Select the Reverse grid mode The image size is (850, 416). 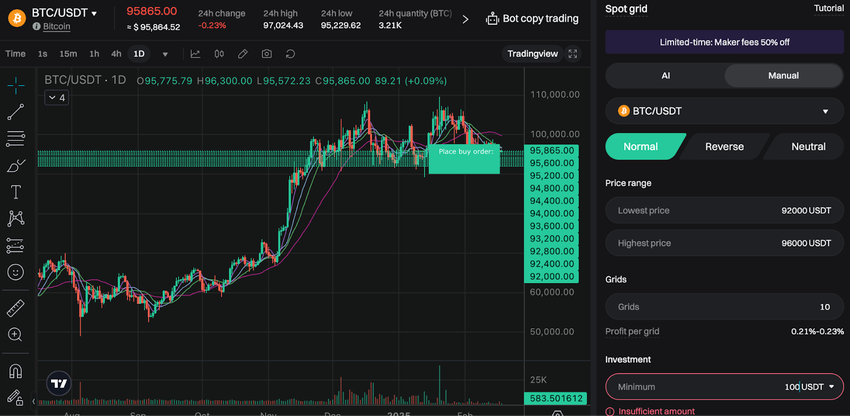[724, 146]
